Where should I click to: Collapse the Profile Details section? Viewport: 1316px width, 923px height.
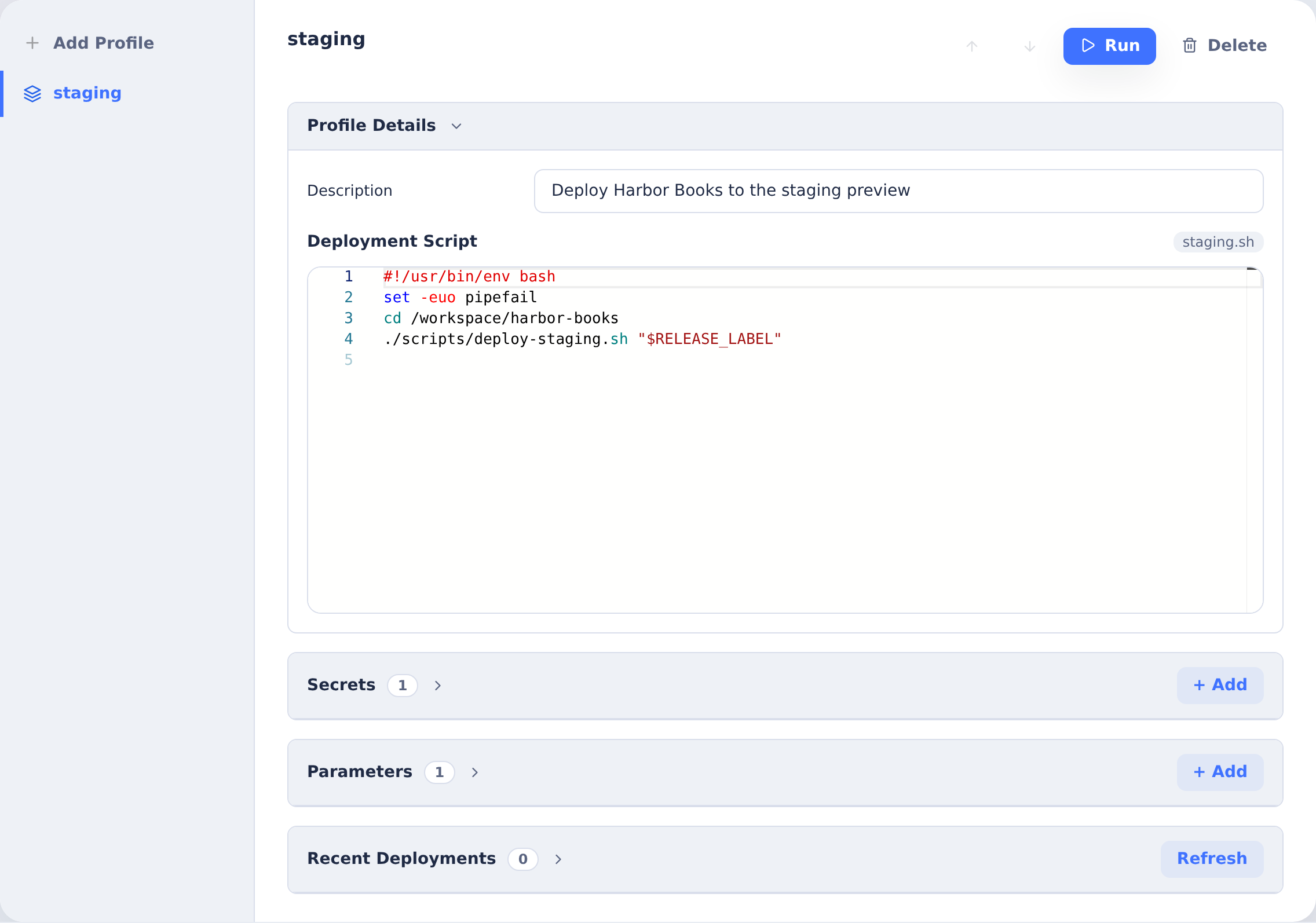click(x=456, y=126)
